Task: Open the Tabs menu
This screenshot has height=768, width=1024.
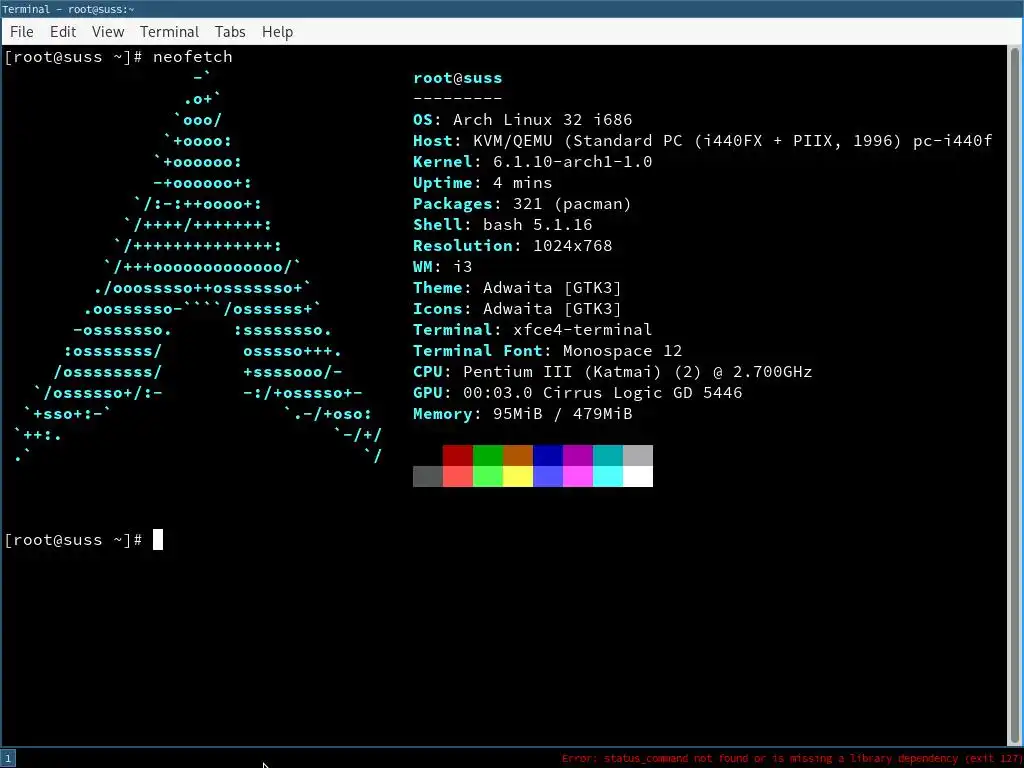Action: click(230, 32)
